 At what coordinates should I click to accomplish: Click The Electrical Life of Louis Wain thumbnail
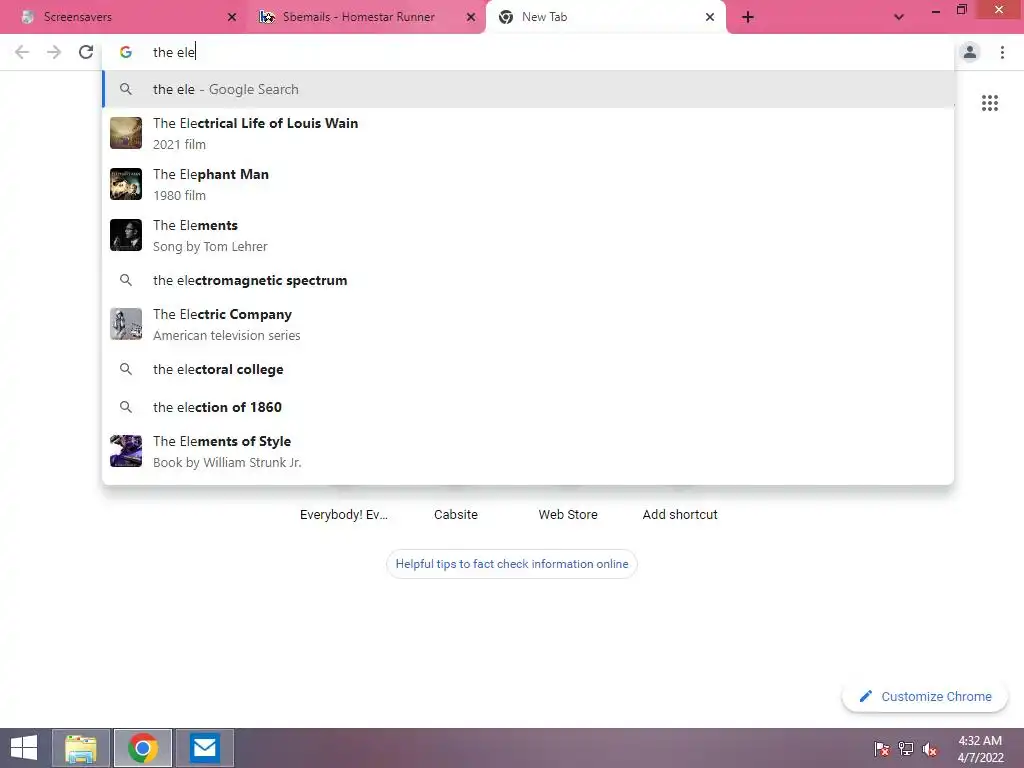[126, 133]
